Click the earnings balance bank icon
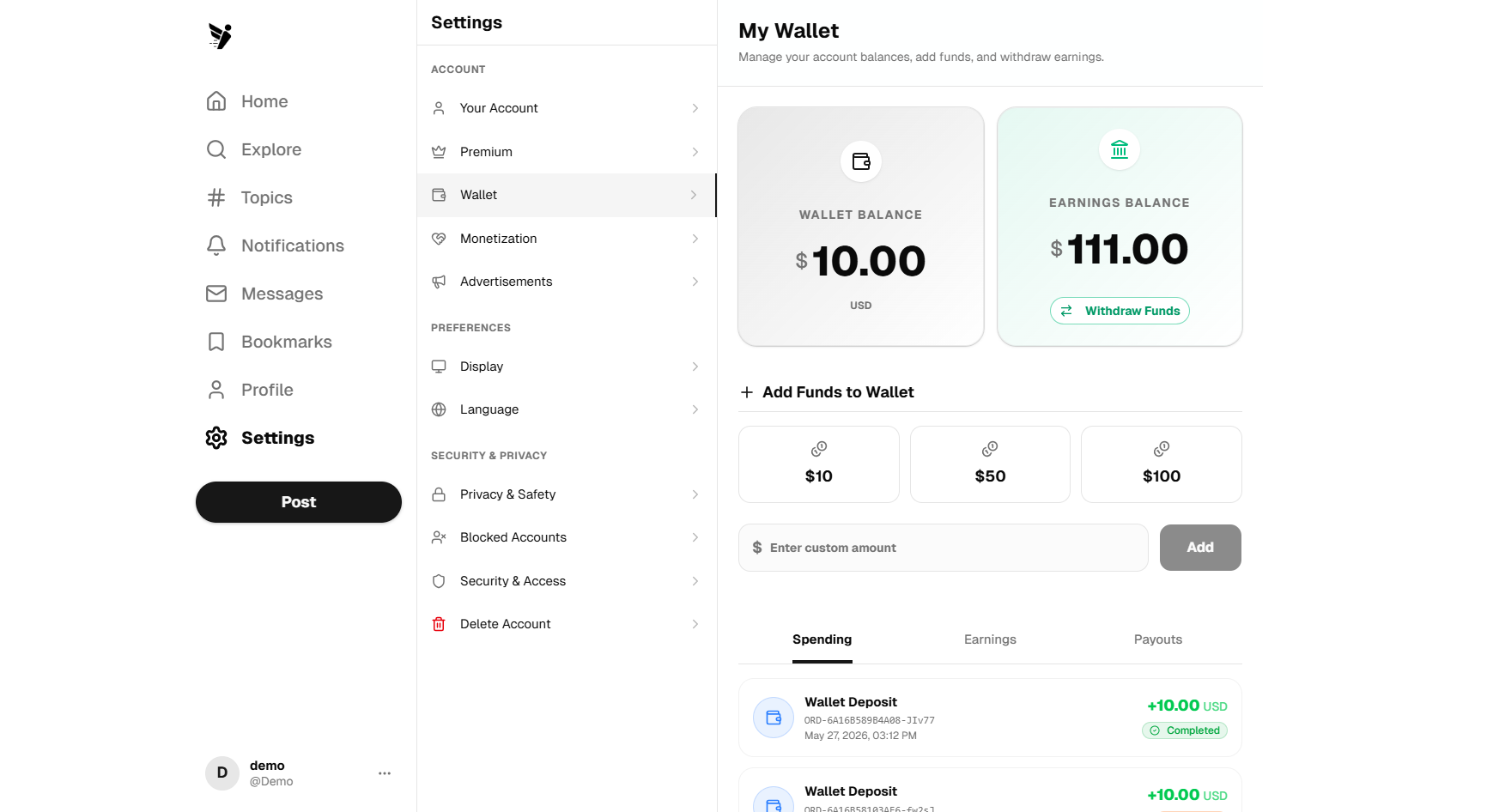1493x812 pixels. pyautogui.click(x=1120, y=149)
